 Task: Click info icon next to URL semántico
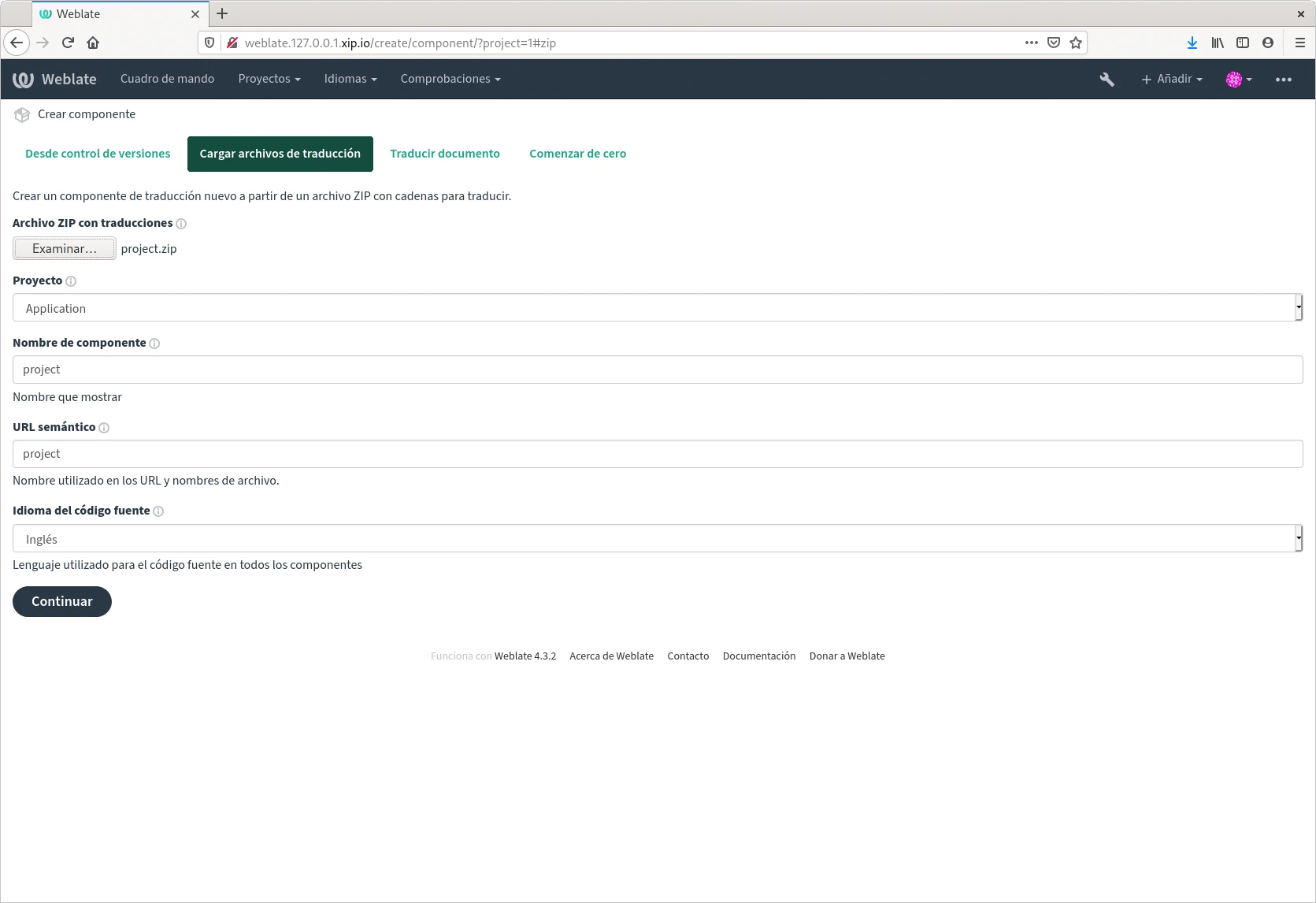(x=104, y=428)
